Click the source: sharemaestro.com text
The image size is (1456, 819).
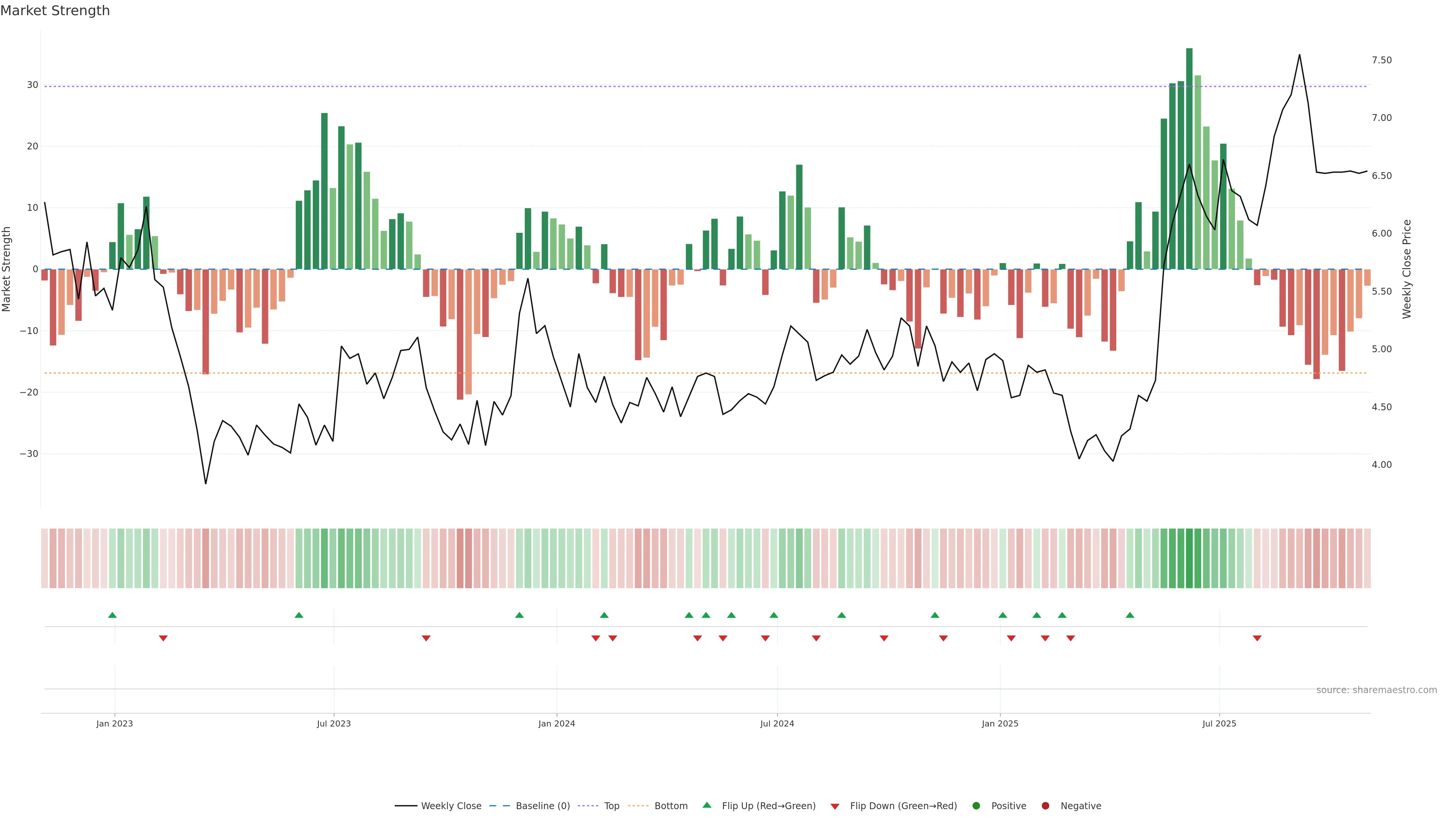tap(1376, 690)
